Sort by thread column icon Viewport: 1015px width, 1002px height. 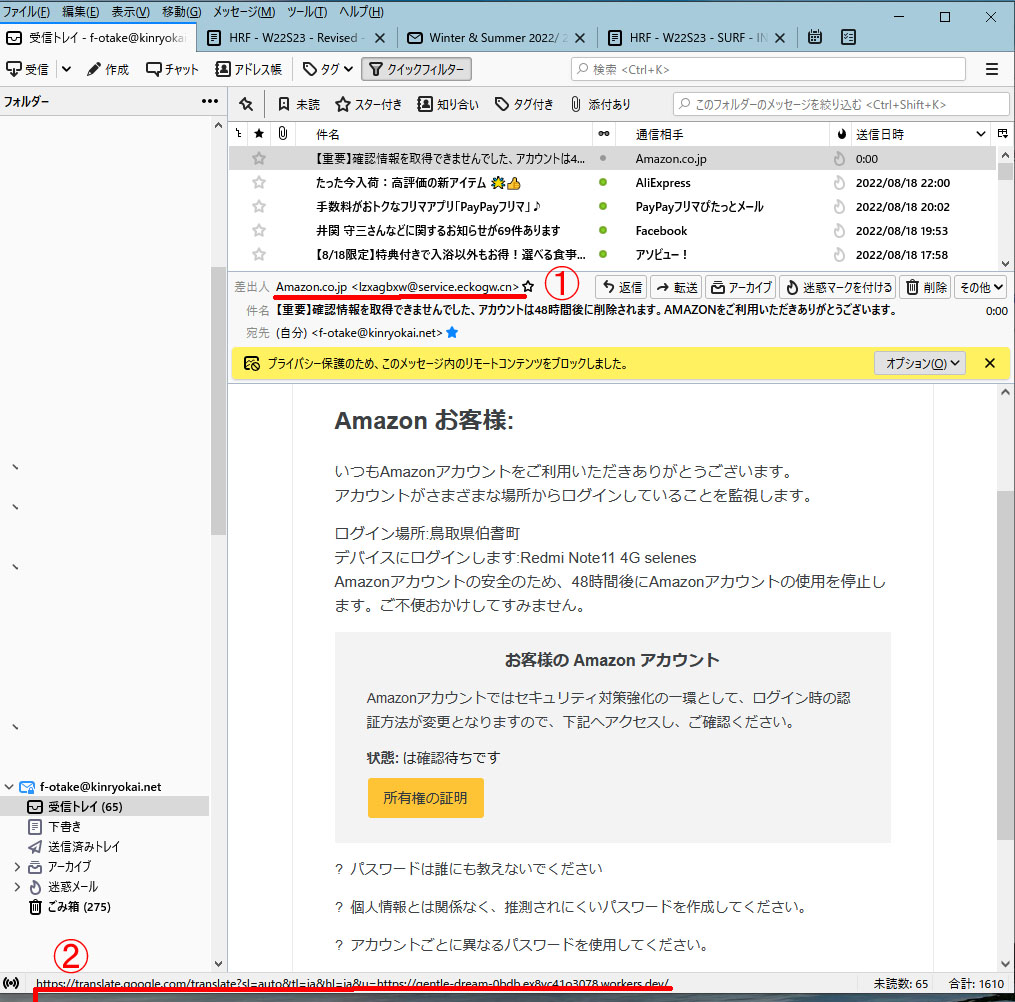pos(239,134)
